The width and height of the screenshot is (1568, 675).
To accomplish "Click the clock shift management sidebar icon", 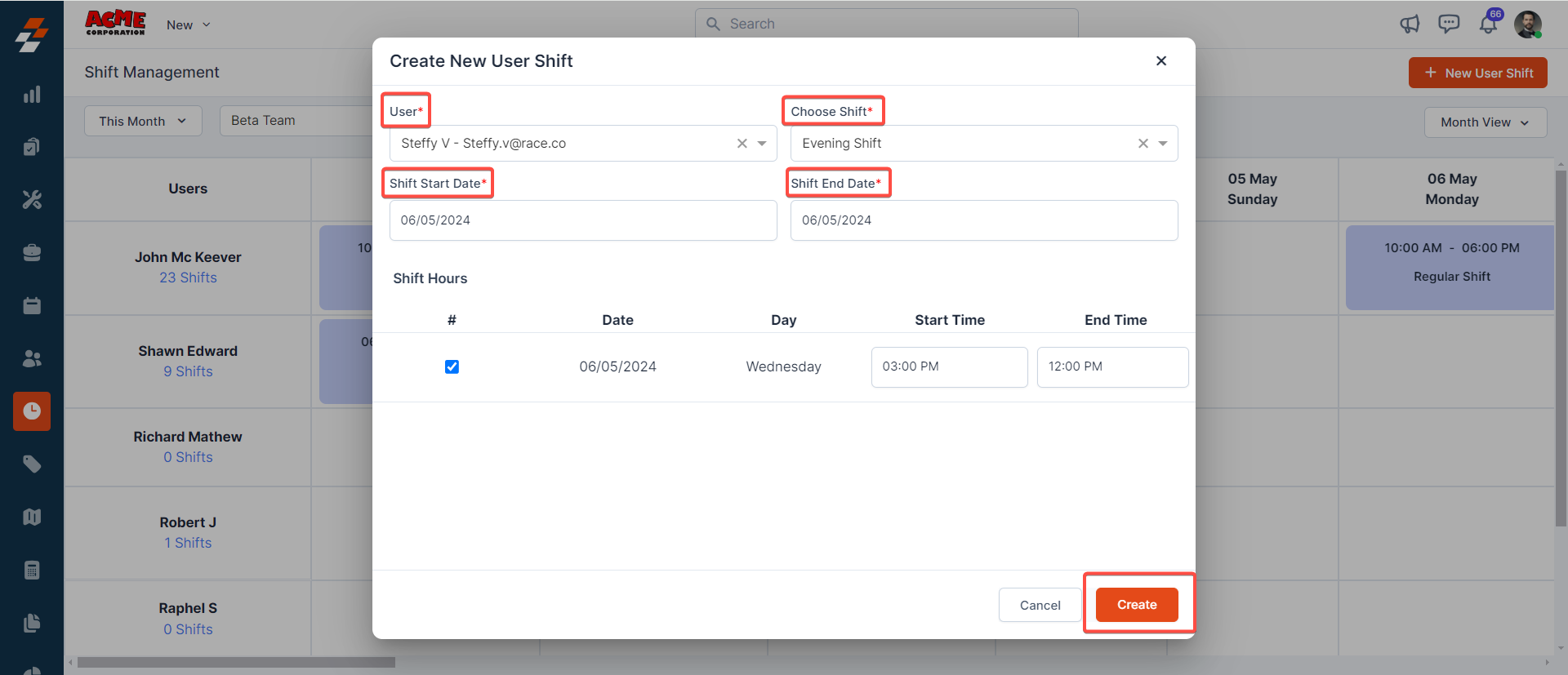I will click(x=32, y=411).
